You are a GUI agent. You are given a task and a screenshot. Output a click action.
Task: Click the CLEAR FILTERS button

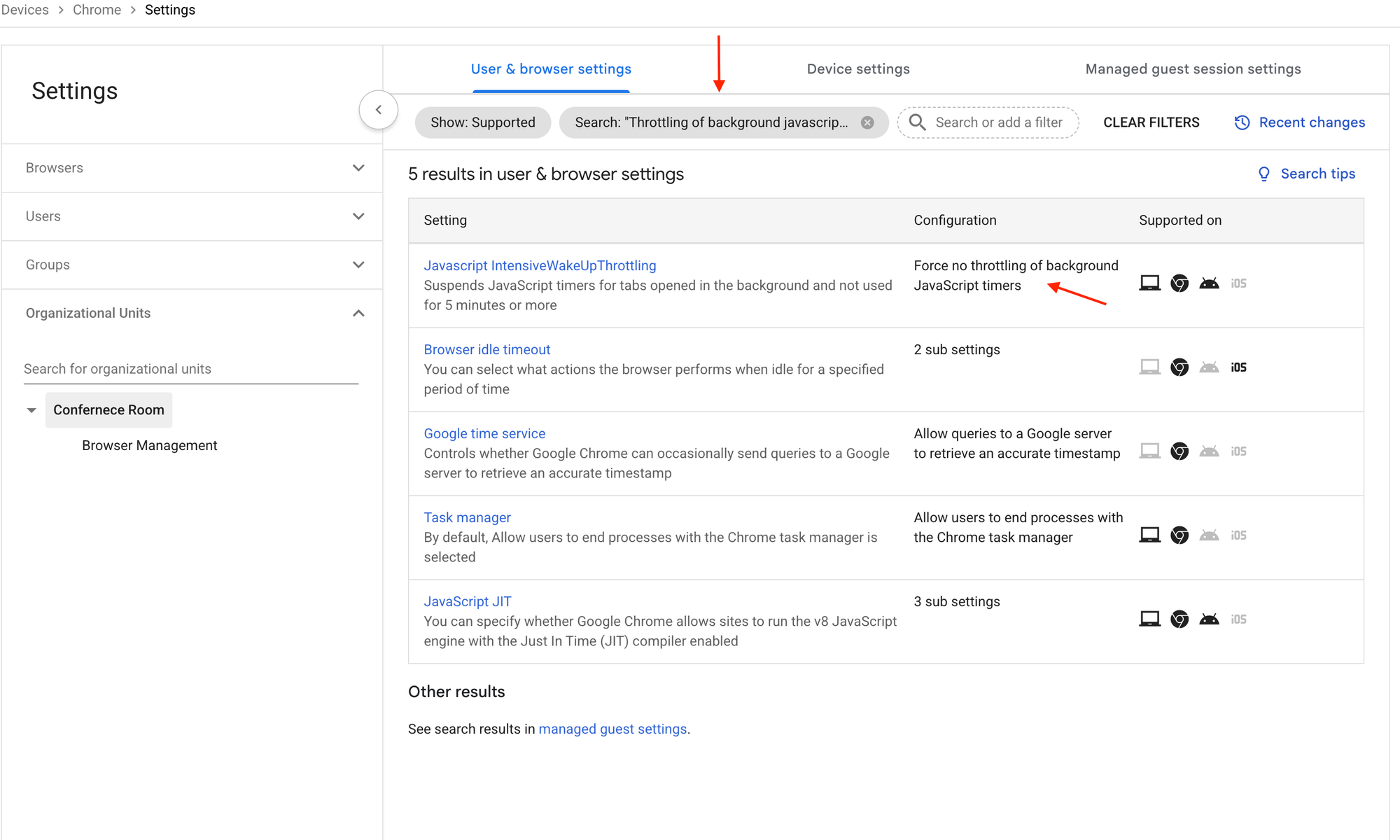(x=1151, y=122)
